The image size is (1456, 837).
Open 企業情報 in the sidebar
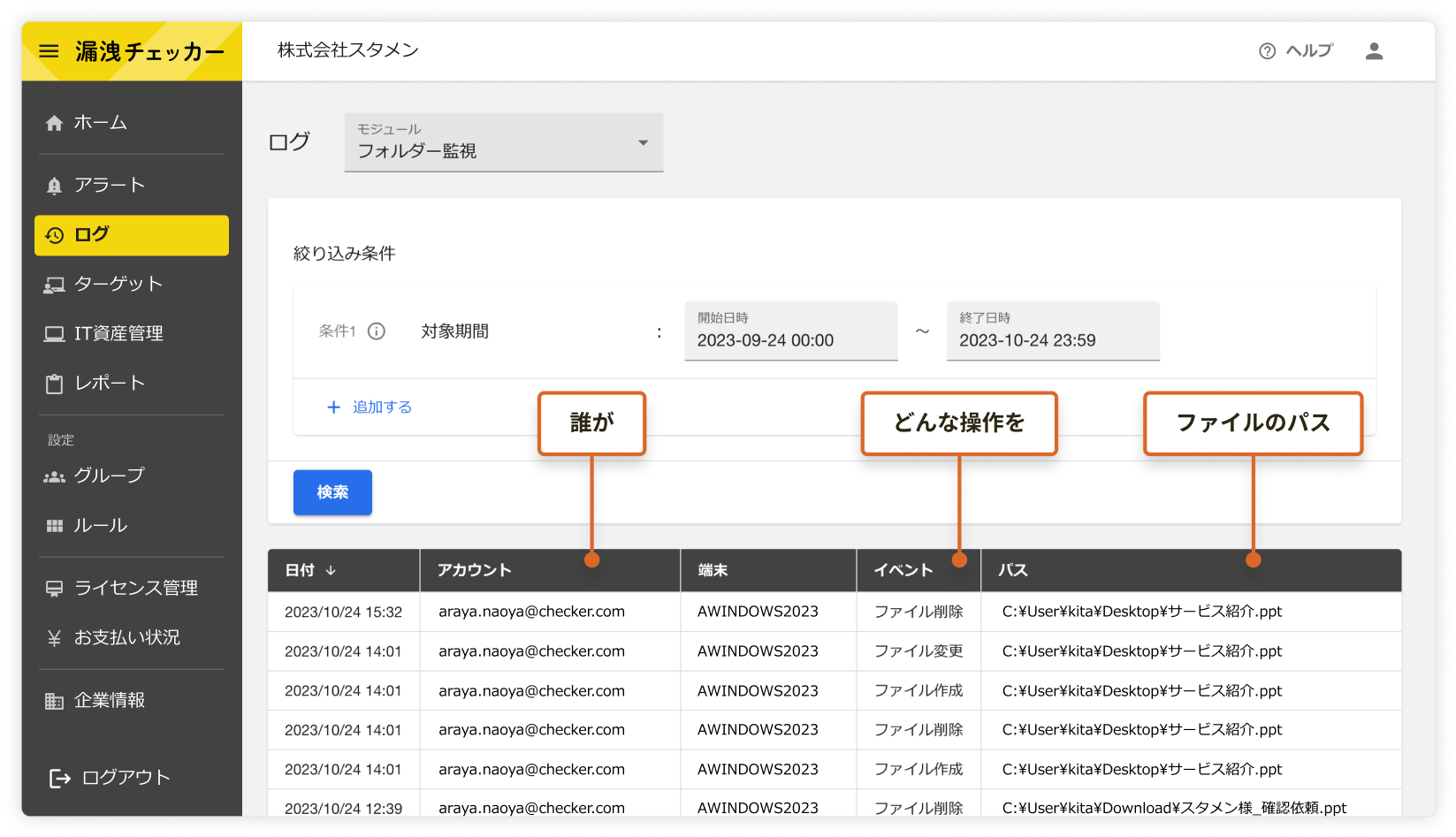[132, 701]
